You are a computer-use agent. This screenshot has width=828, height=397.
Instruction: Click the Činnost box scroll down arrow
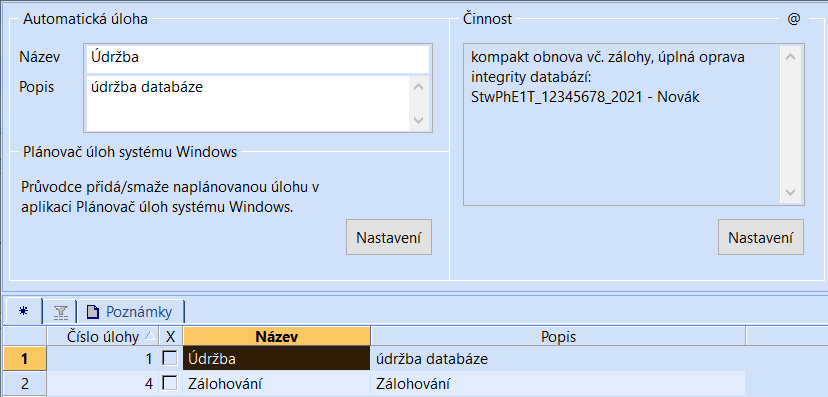(791, 192)
